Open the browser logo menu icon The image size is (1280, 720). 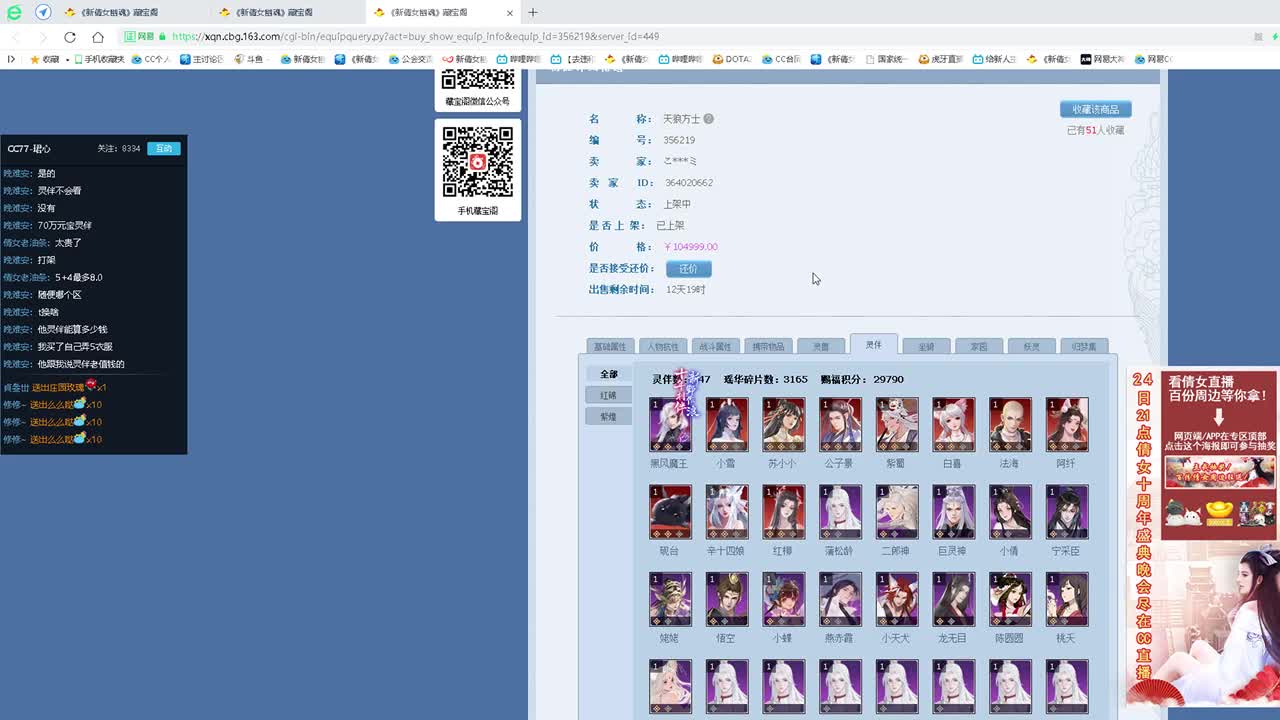14,12
